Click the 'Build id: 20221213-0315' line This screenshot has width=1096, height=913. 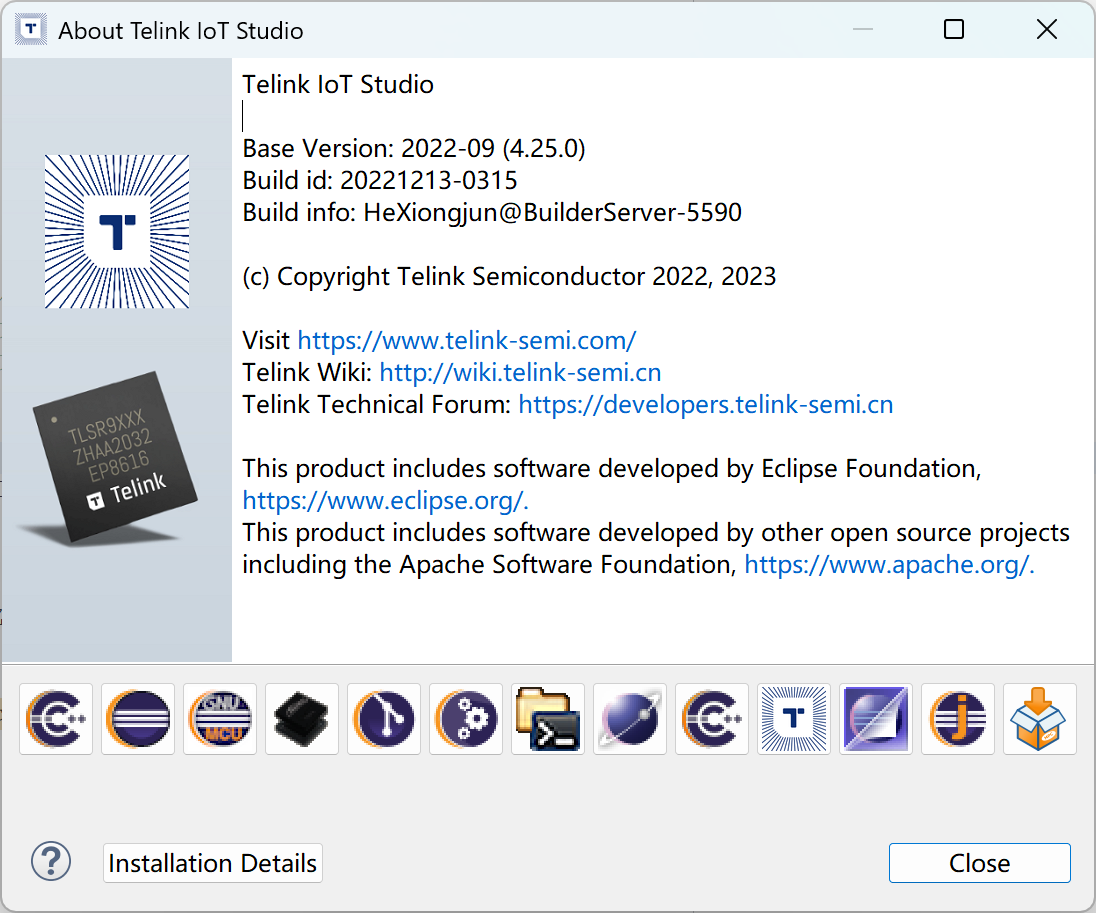coord(380,180)
